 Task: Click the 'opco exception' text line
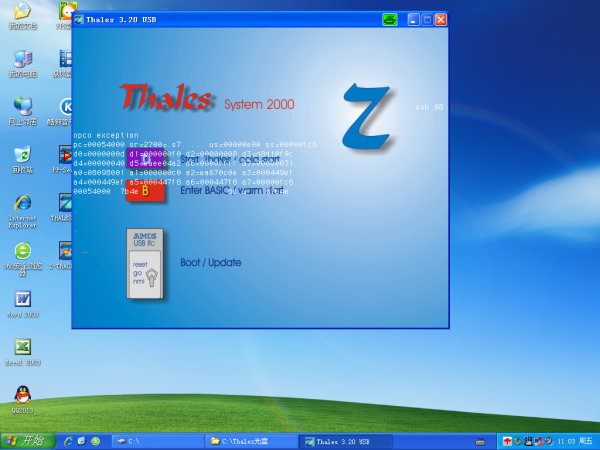click(x=106, y=135)
